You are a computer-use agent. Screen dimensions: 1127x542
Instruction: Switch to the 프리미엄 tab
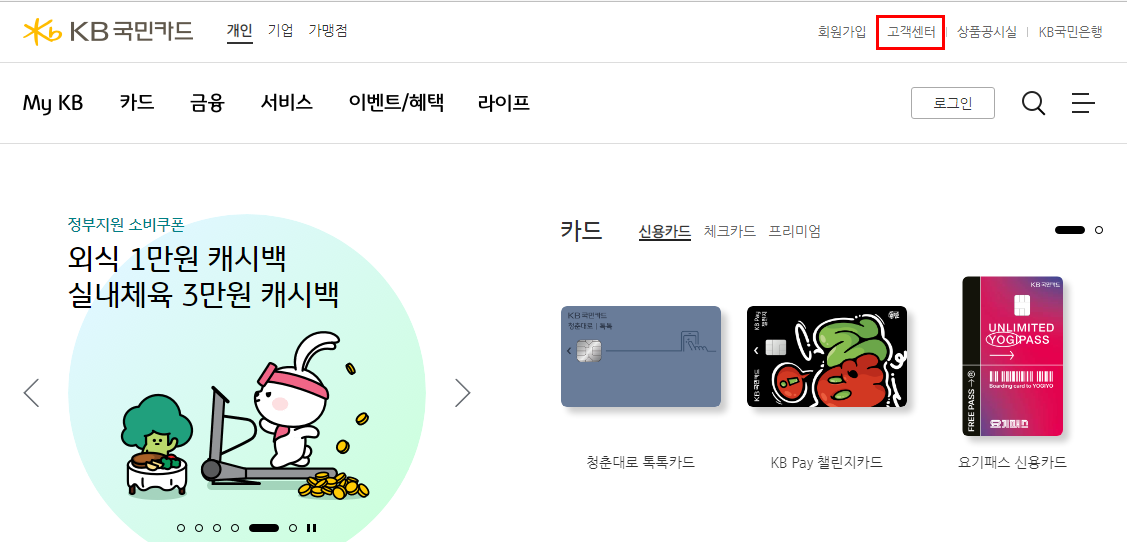(x=794, y=231)
